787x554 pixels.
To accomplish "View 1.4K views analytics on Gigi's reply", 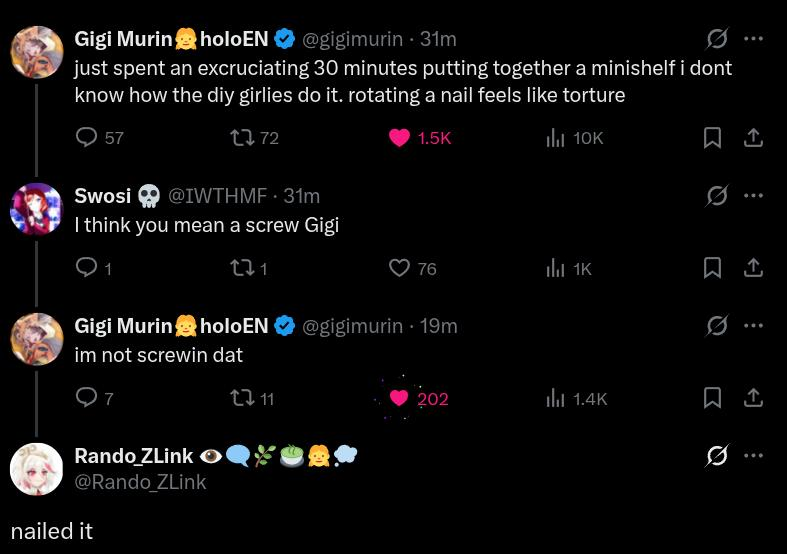I will pos(556,398).
